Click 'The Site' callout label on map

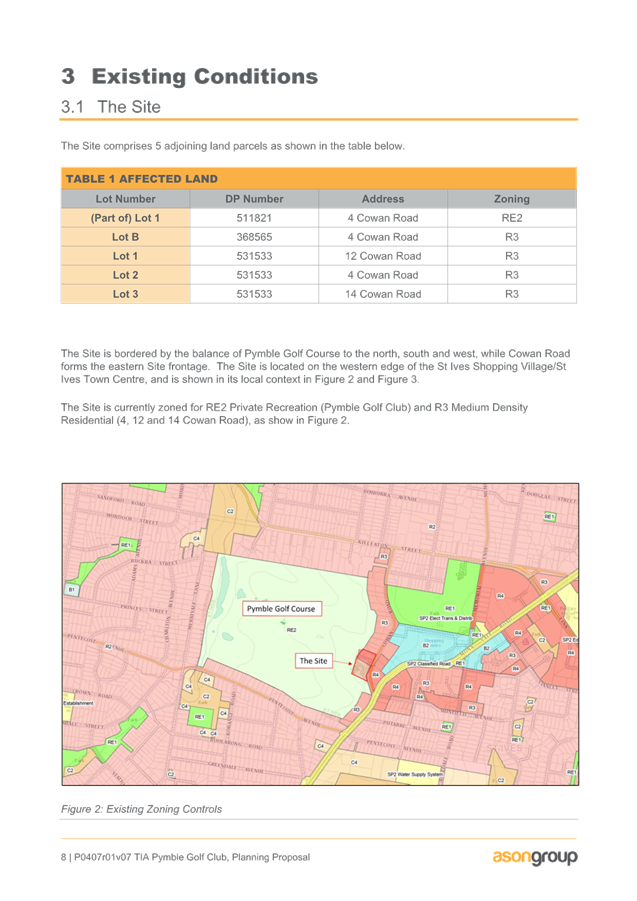click(x=314, y=661)
